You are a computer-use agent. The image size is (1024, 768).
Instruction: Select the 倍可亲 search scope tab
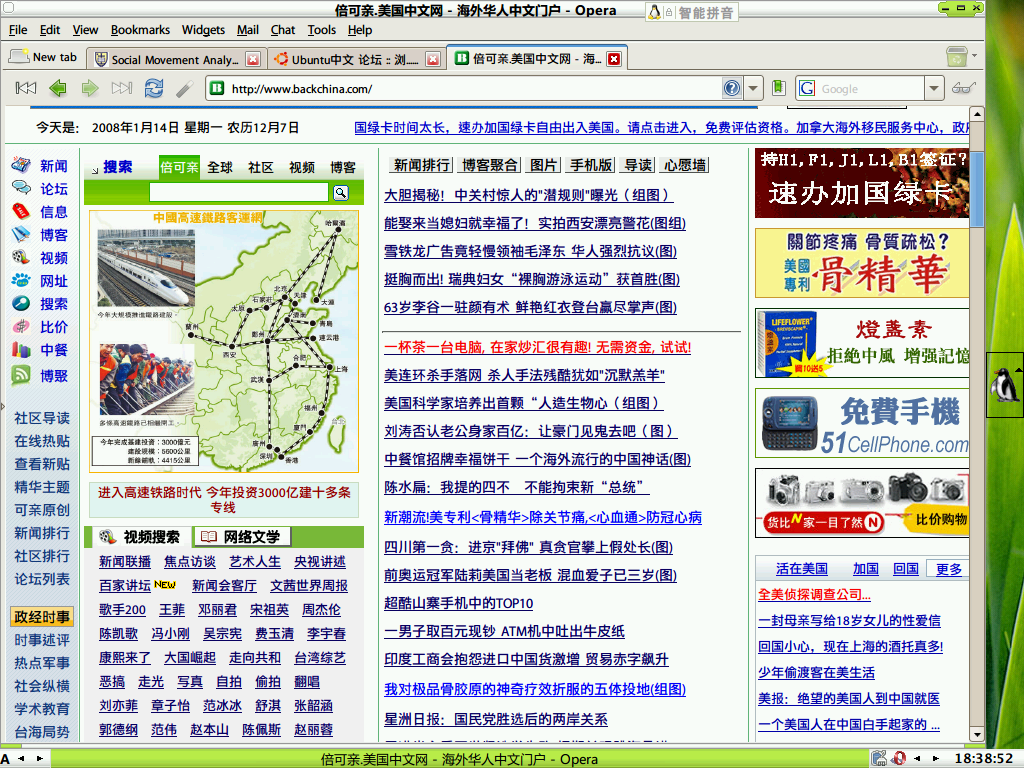179,167
